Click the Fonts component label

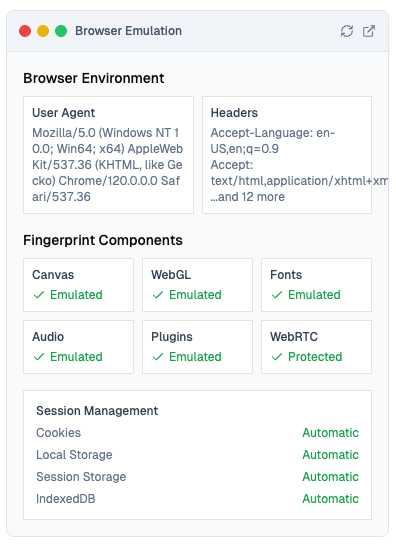click(286, 275)
